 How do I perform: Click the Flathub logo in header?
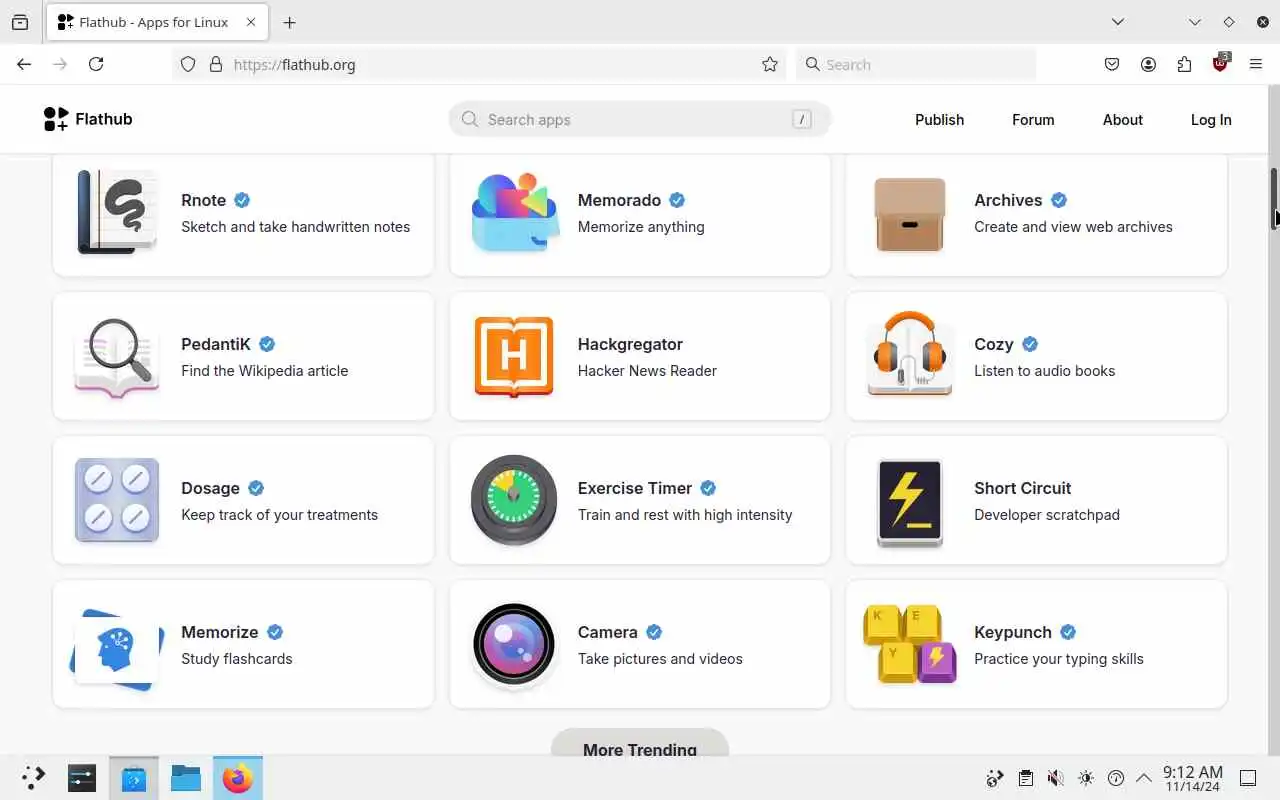tap(88, 119)
